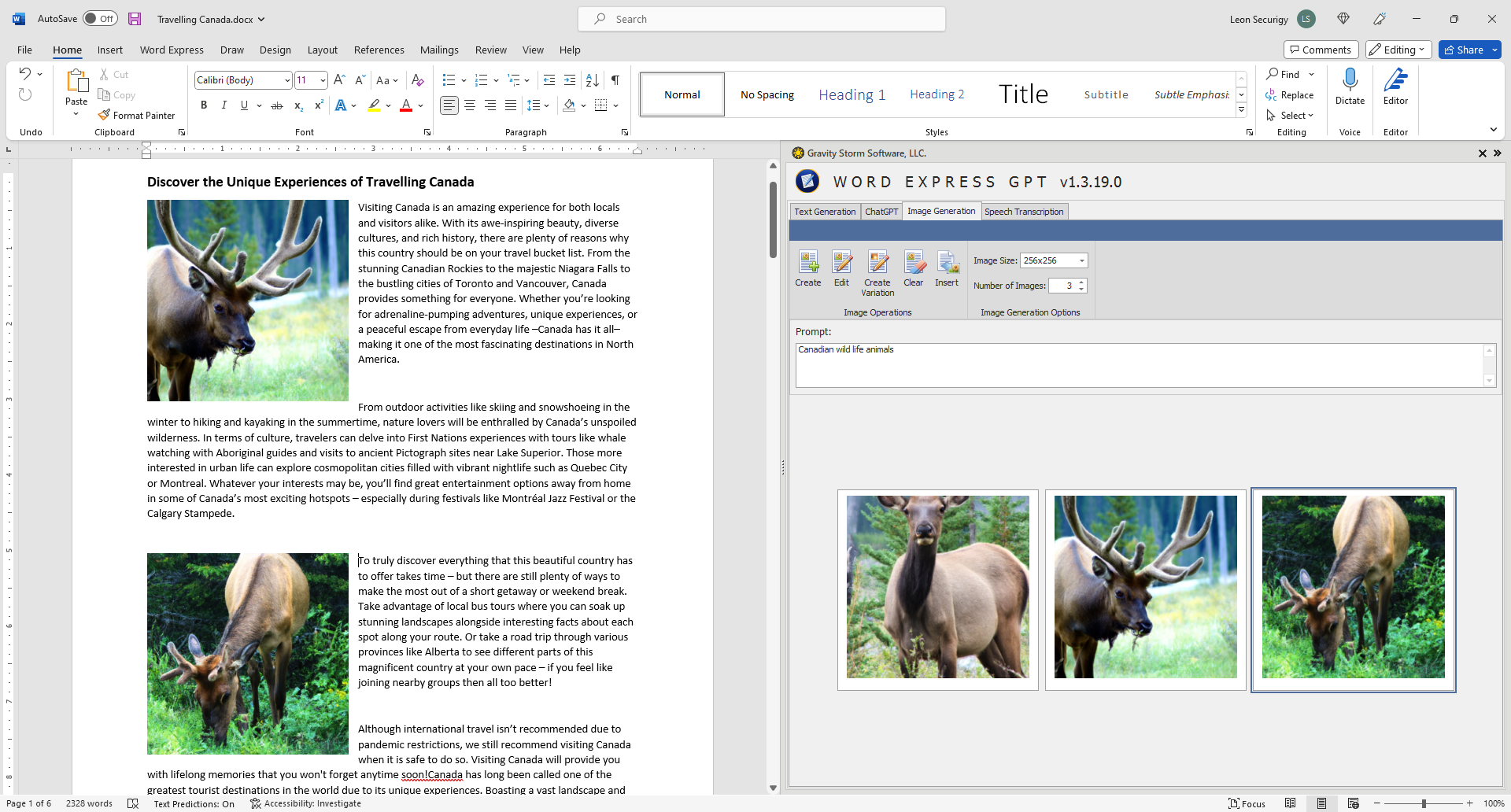Open the Word Express ribbon tab
1511x812 pixels.
172,50
